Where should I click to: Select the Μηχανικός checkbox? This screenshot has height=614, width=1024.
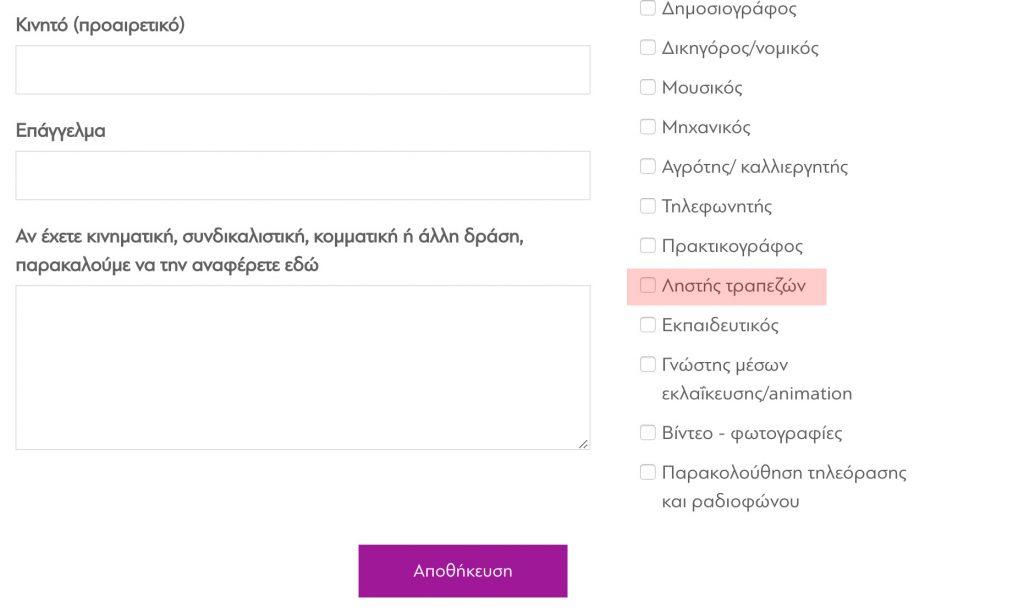(647, 127)
